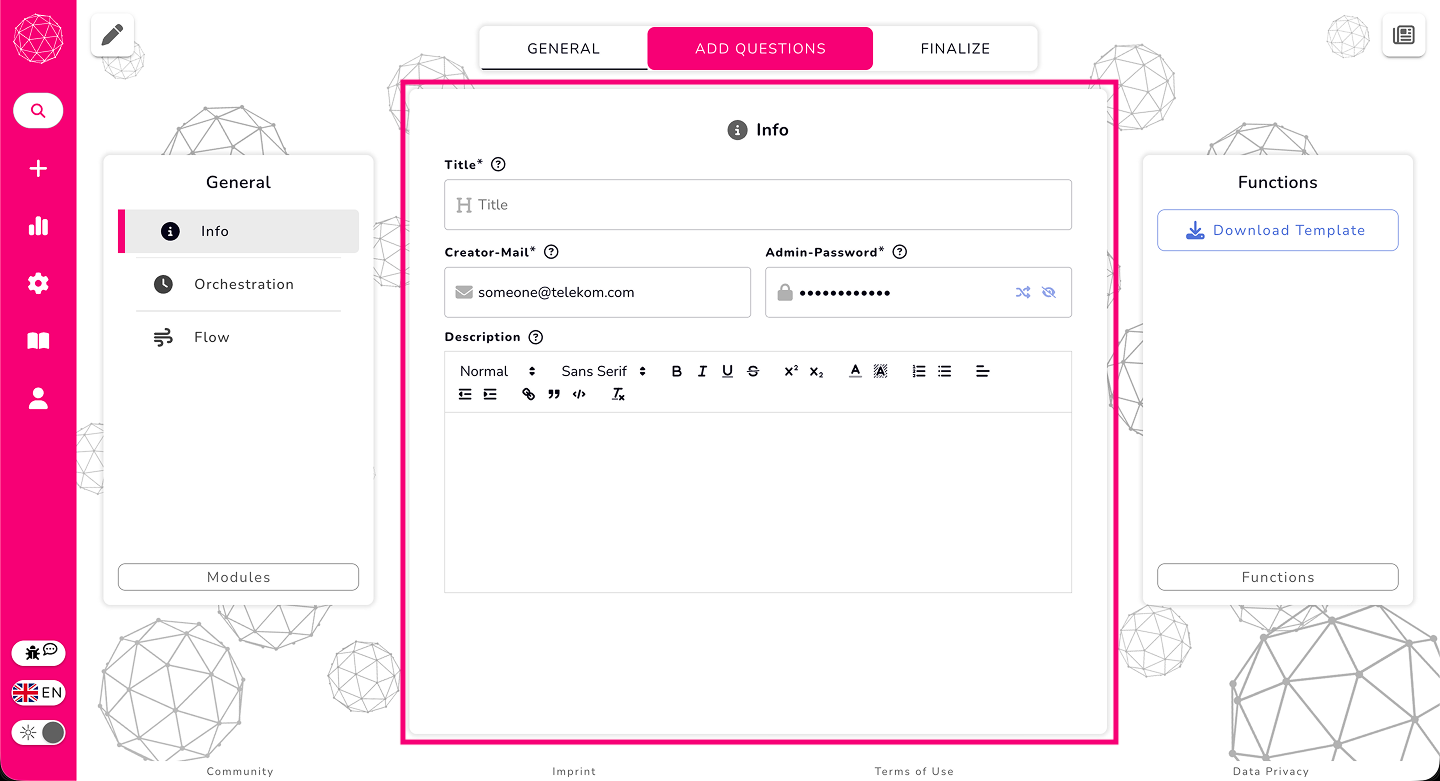Open statistics via the bar chart icon

38,226
